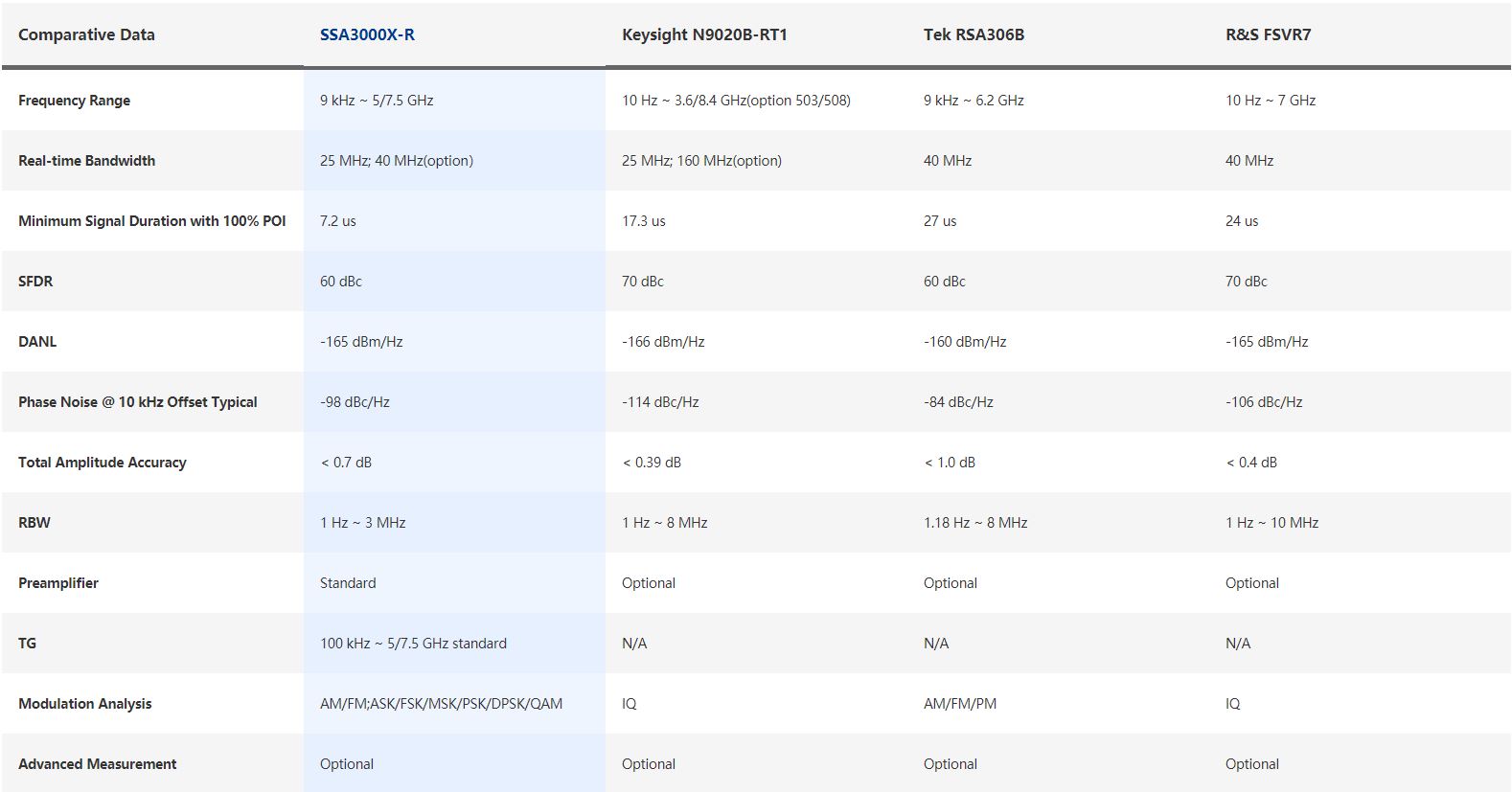This screenshot has height=792, width=1512.
Task: Select R&S FSVR7's 40 MHz bandwidth cell
Action: pyautogui.click(x=1249, y=161)
